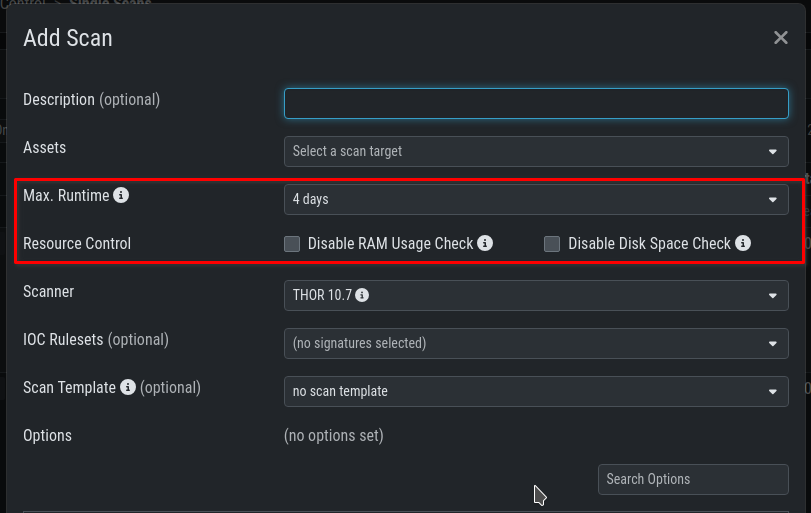811x513 pixels.
Task: Enable the Disable RAM Usage Check checkbox
Action: pos(292,243)
